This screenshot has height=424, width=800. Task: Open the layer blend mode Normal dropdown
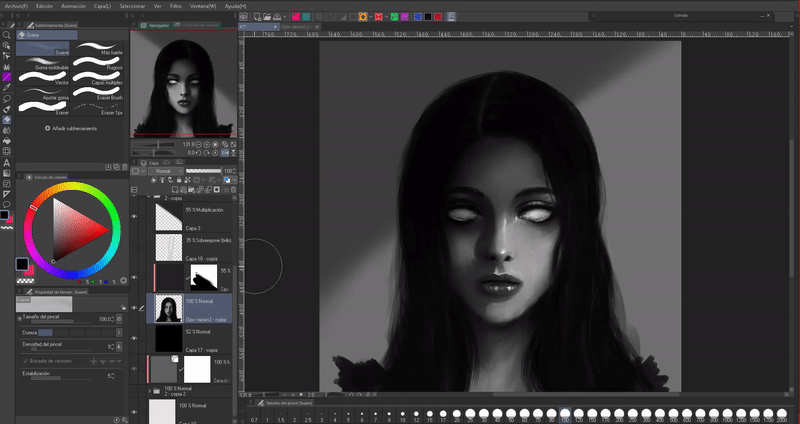point(166,171)
